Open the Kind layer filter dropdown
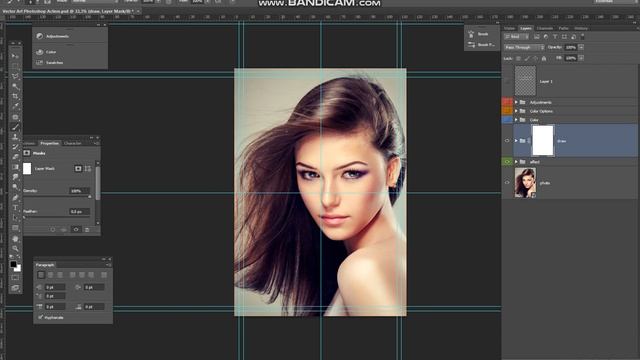Screen dimensions: 640x360 (x=517, y=37)
